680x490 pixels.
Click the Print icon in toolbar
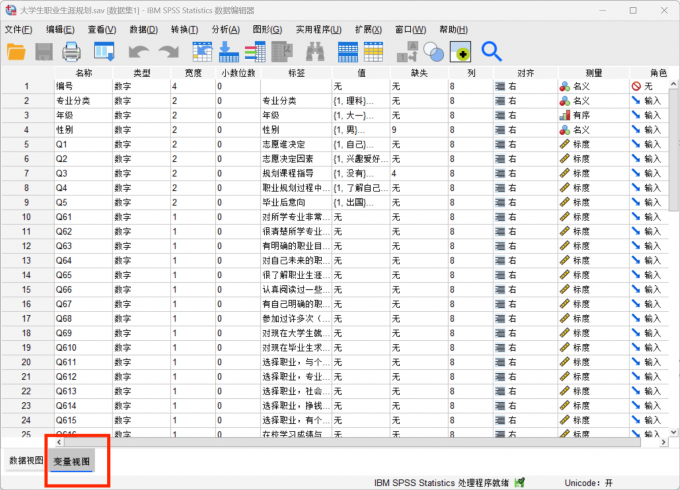tap(72, 51)
